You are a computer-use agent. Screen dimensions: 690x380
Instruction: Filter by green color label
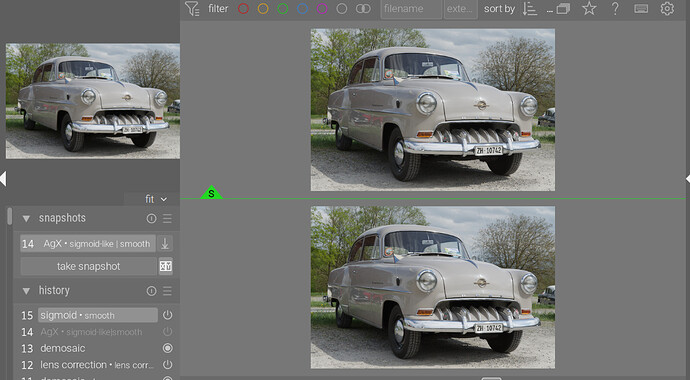point(283,8)
